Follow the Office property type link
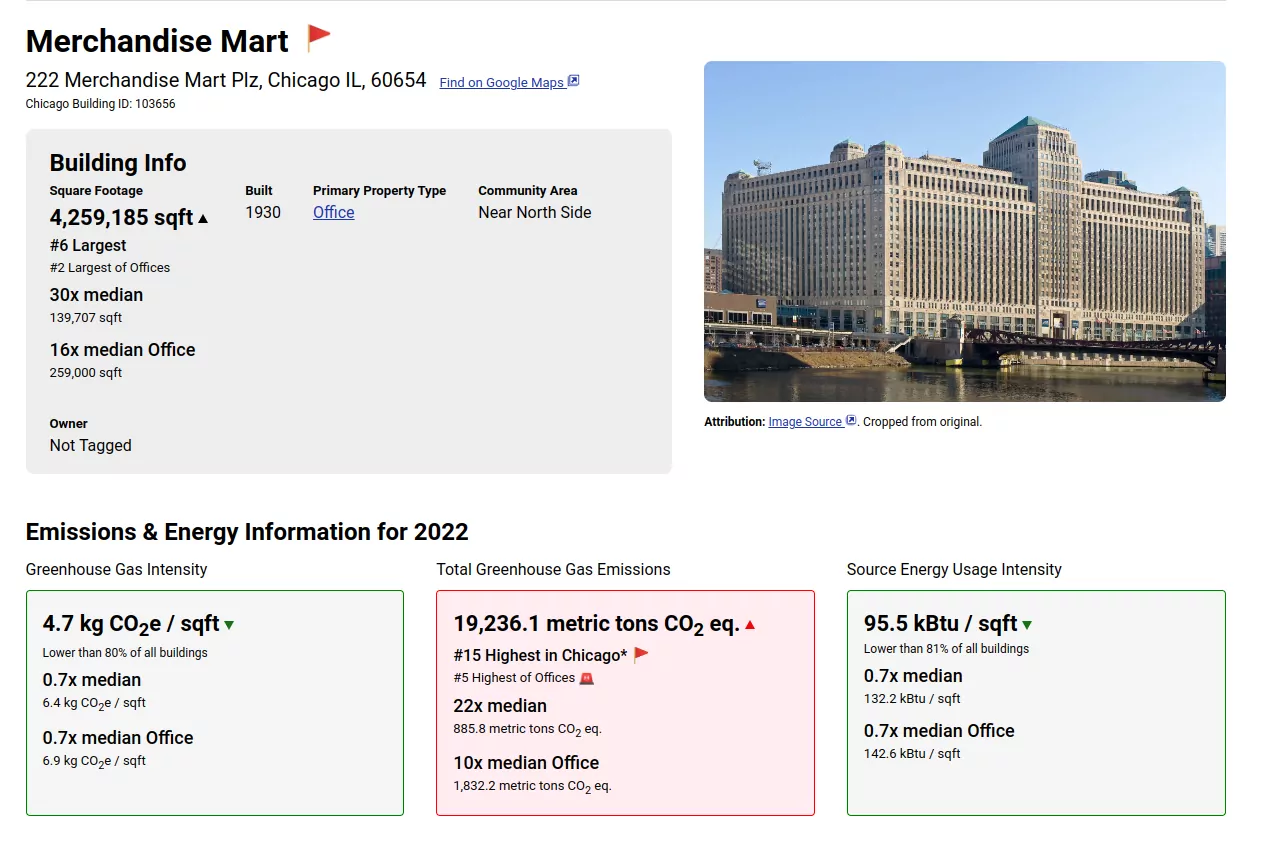The width and height of the screenshot is (1262, 842). tap(333, 212)
